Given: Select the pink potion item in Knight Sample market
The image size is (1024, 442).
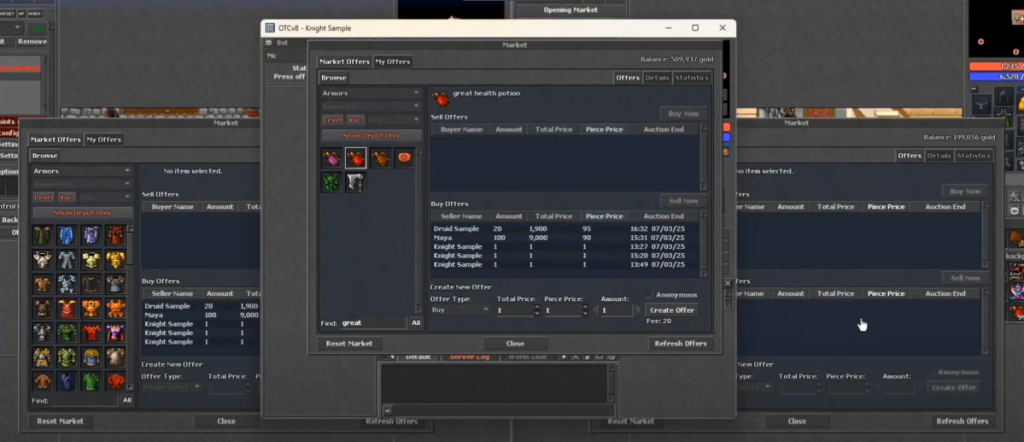Looking at the screenshot, I should [x=332, y=158].
